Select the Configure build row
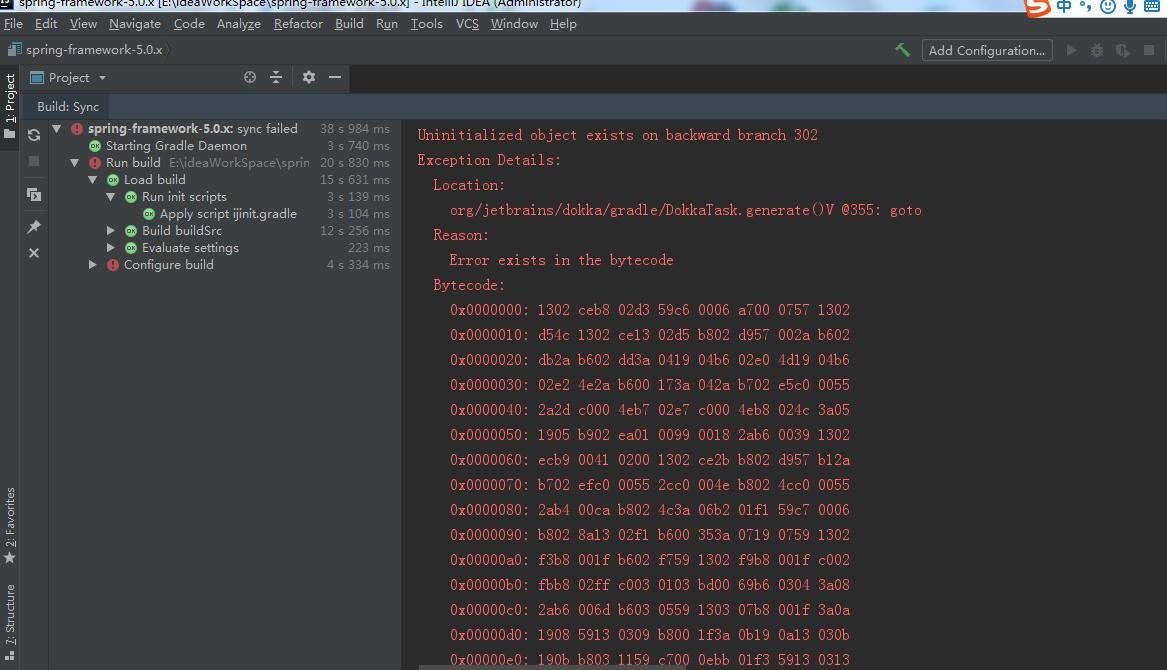Viewport: 1167px width, 670px height. click(x=224, y=265)
